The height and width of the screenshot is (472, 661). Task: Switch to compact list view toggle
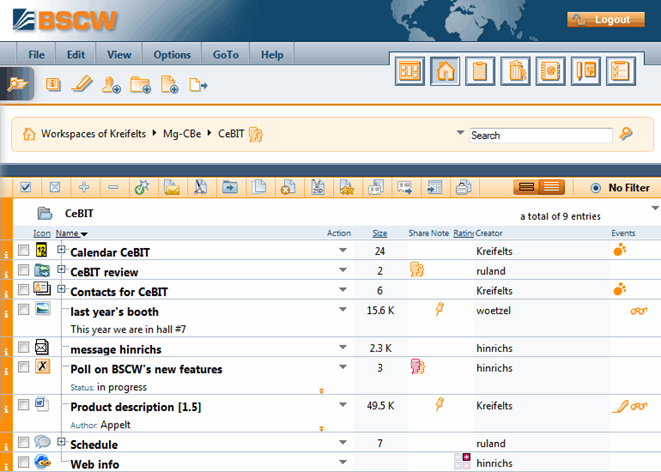tap(526, 187)
